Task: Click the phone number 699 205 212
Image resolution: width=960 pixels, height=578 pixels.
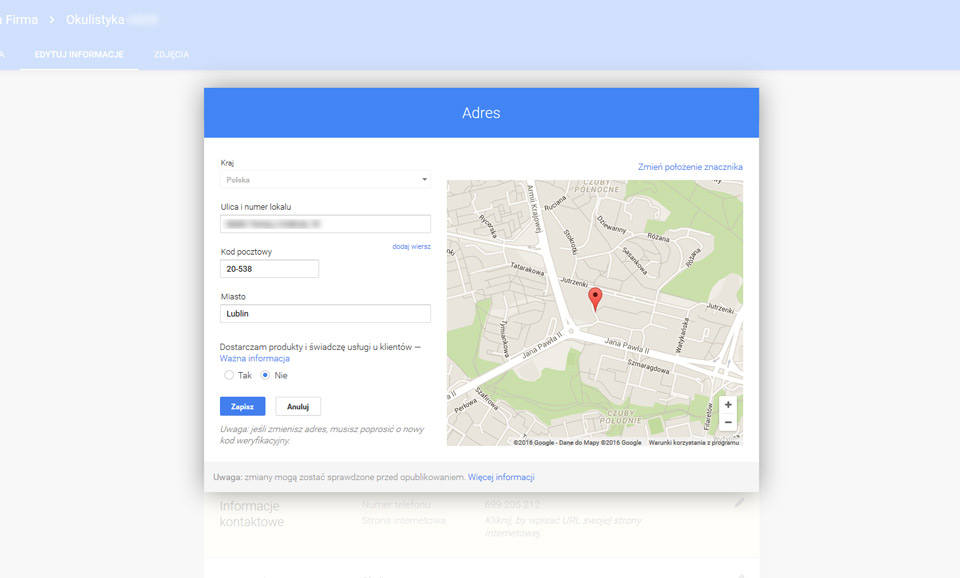Action: pyautogui.click(x=512, y=505)
